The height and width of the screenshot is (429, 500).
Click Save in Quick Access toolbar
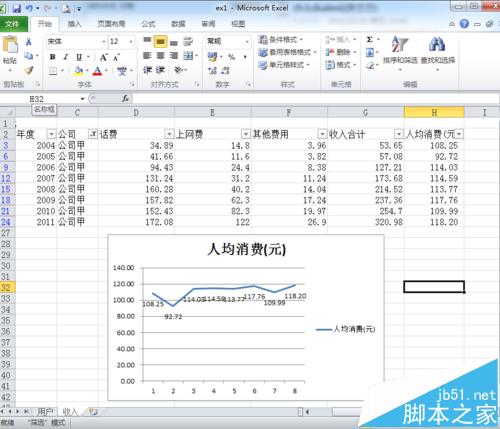tap(17, 8)
